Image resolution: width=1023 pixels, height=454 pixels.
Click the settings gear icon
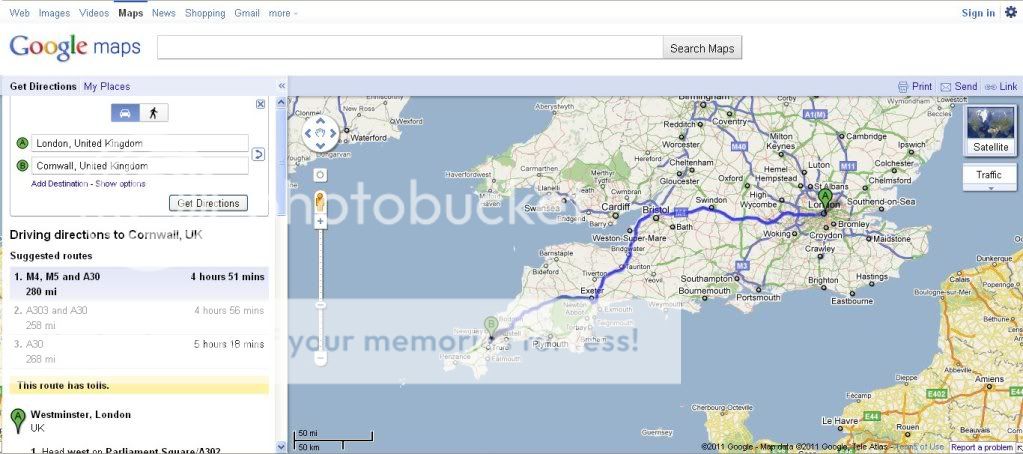click(1011, 12)
